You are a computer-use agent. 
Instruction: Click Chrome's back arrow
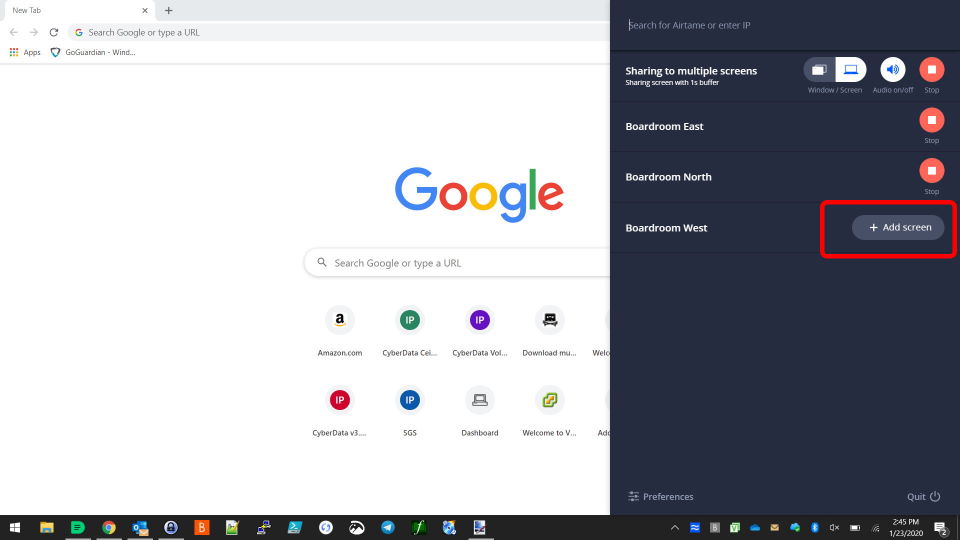pos(14,32)
